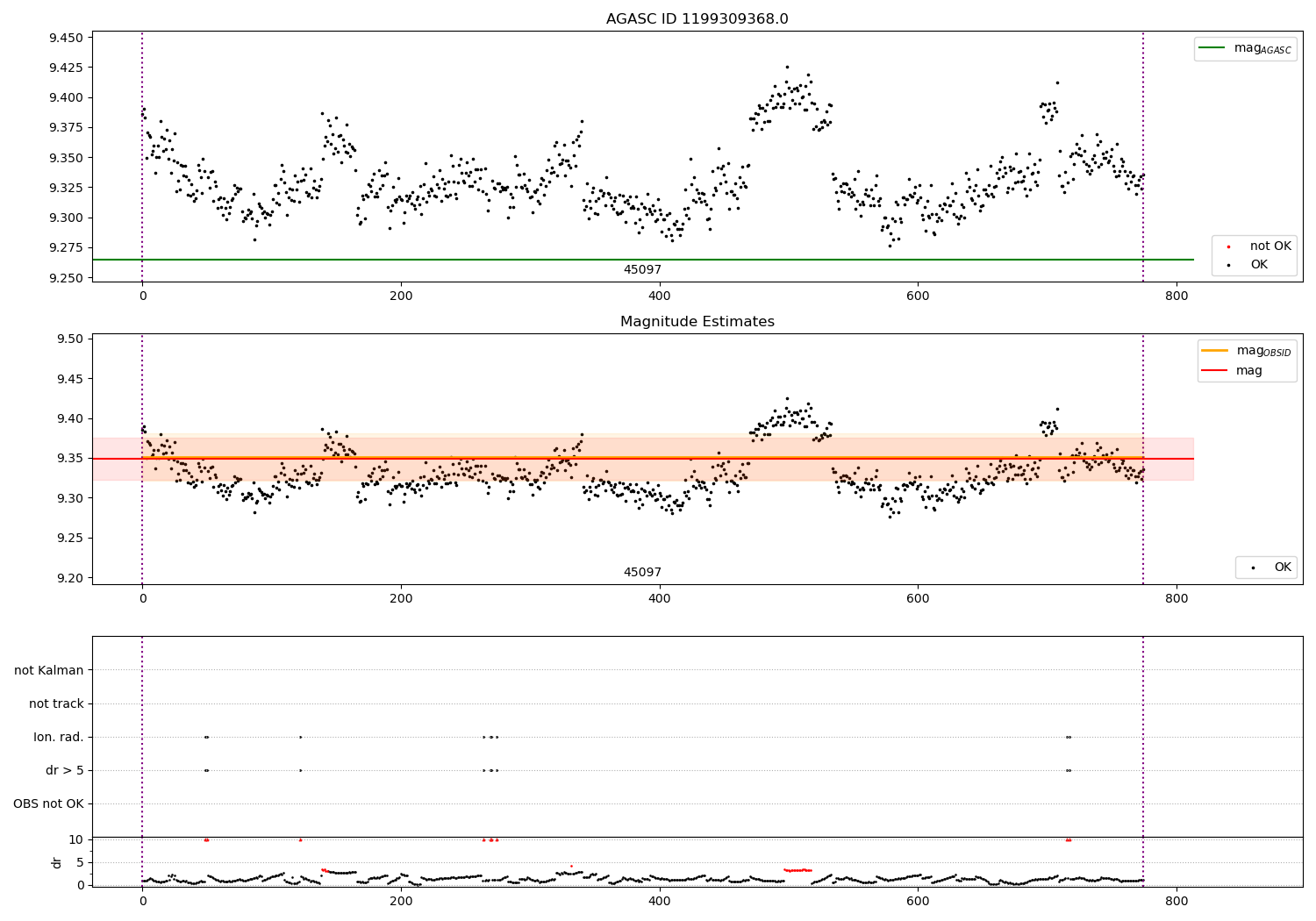Click the '9.275' y-axis tick label
The height and width of the screenshot is (921, 1316).
pyautogui.click(x=66, y=248)
